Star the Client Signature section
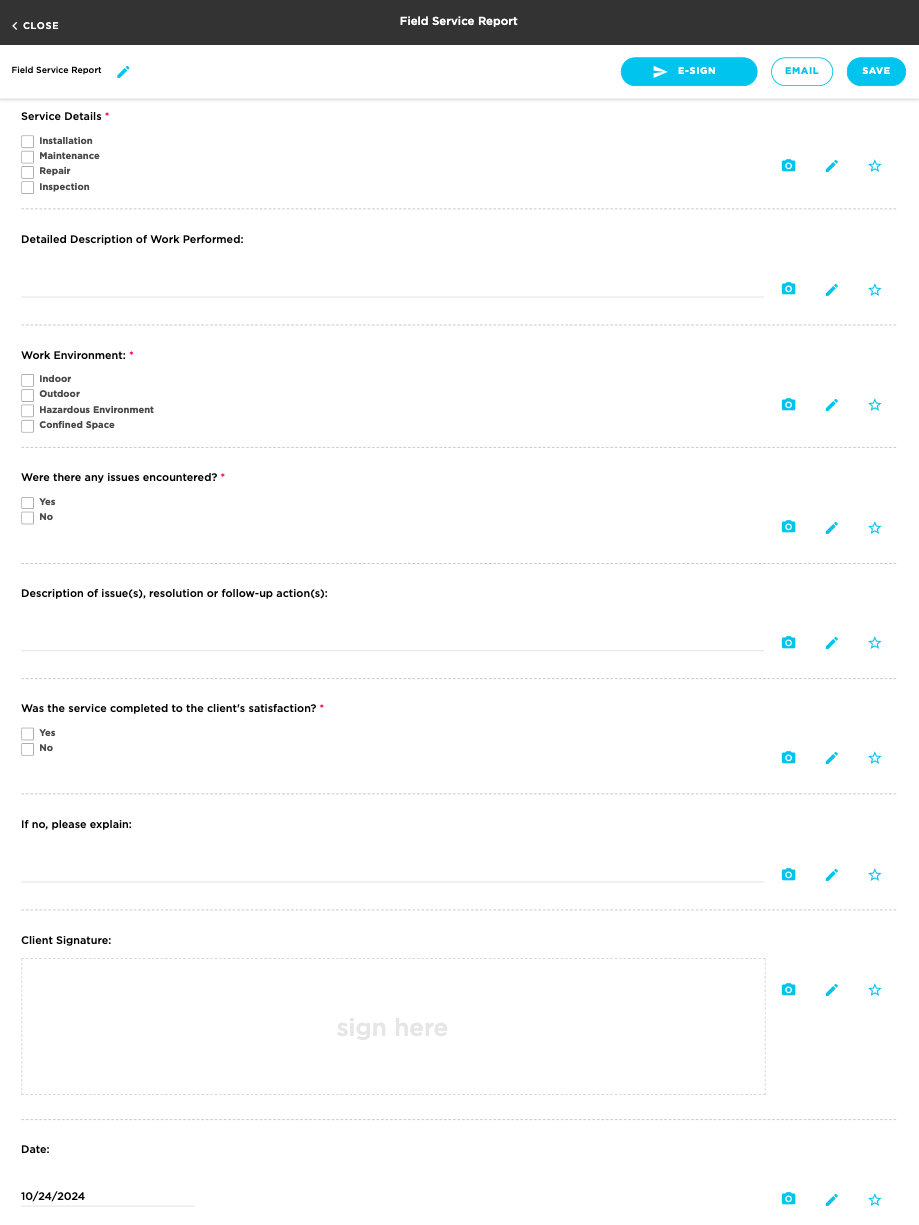The image size is (919, 1225). pyautogui.click(x=874, y=990)
